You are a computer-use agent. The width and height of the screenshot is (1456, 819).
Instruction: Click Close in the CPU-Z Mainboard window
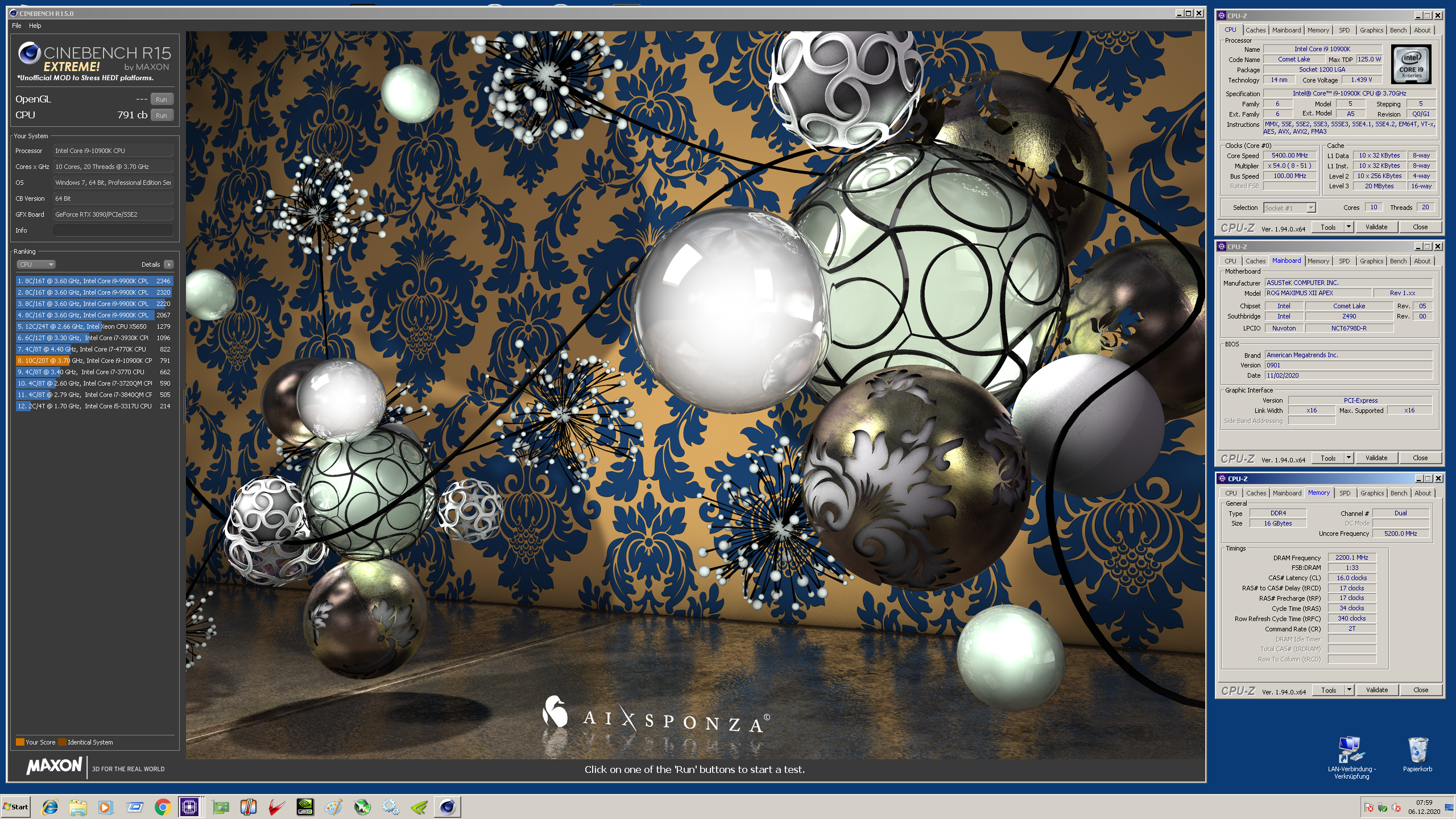click(1420, 458)
